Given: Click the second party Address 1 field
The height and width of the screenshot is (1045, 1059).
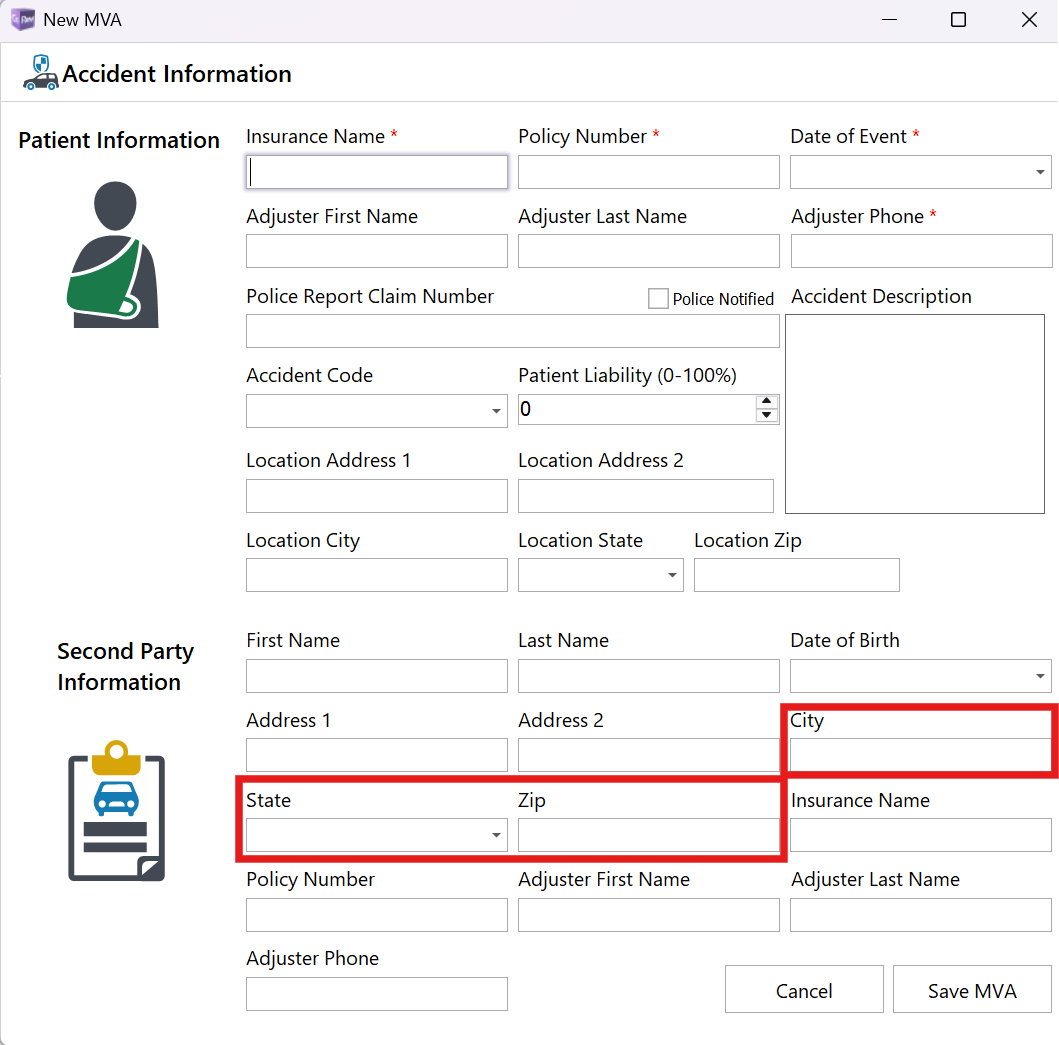Looking at the screenshot, I should point(377,755).
